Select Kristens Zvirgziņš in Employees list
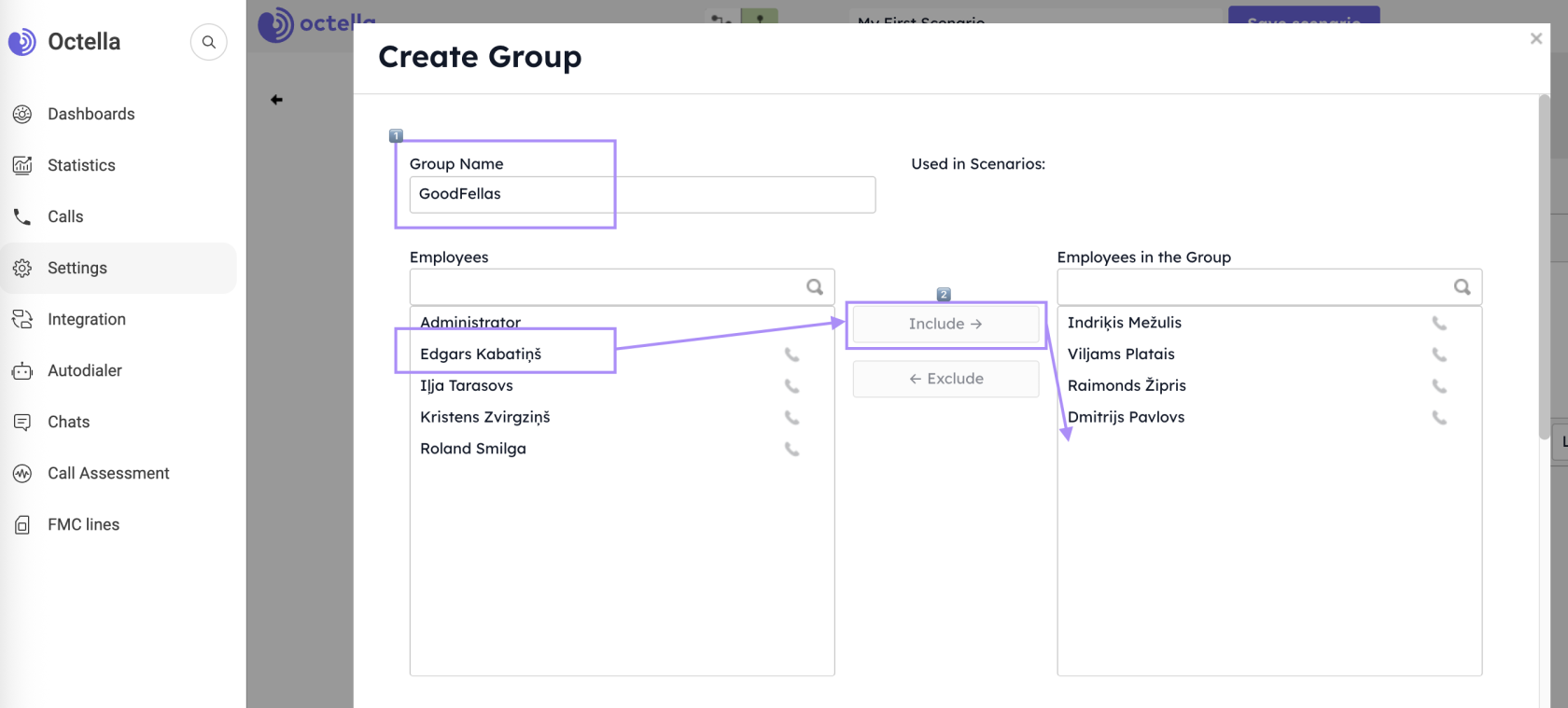The width and height of the screenshot is (1568, 708). pos(484,417)
